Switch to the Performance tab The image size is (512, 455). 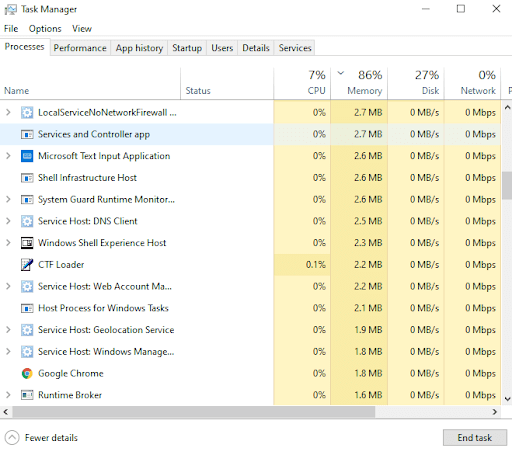click(80, 48)
